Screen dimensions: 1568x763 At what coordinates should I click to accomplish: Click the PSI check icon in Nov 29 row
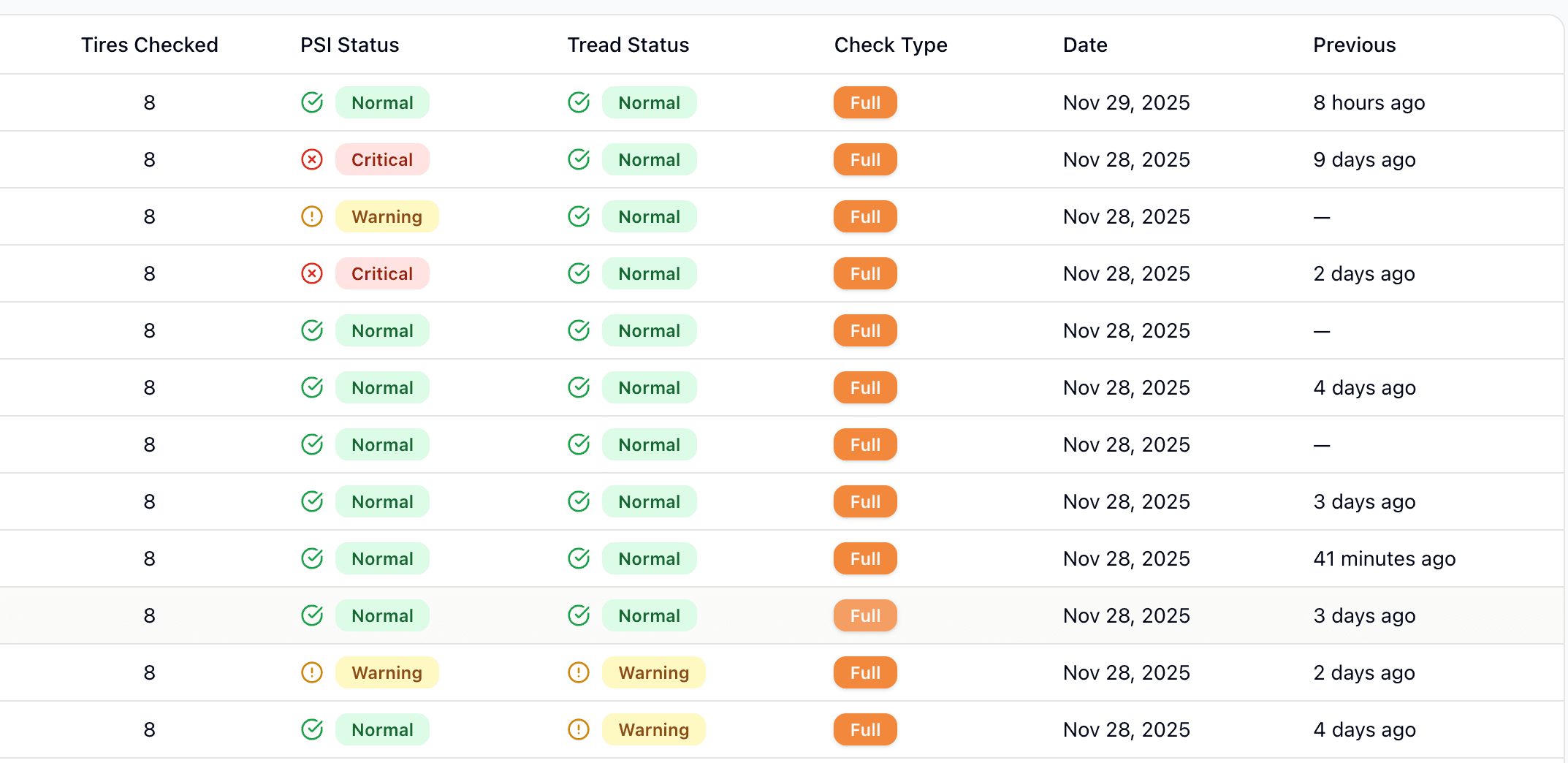pyautogui.click(x=312, y=102)
